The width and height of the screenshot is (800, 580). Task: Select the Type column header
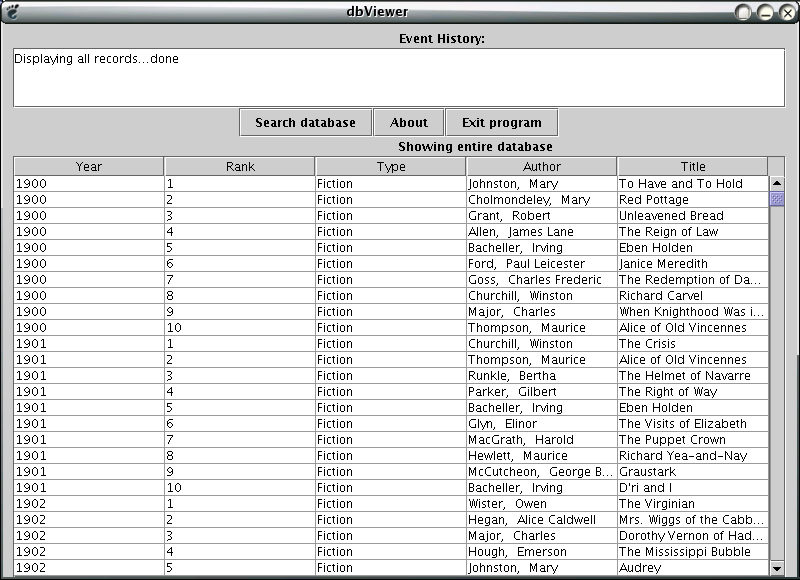[391, 167]
